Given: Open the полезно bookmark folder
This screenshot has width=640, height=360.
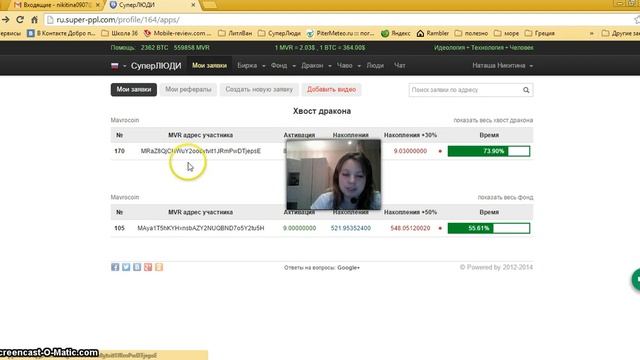Looking at the screenshot, I should [x=471, y=33].
